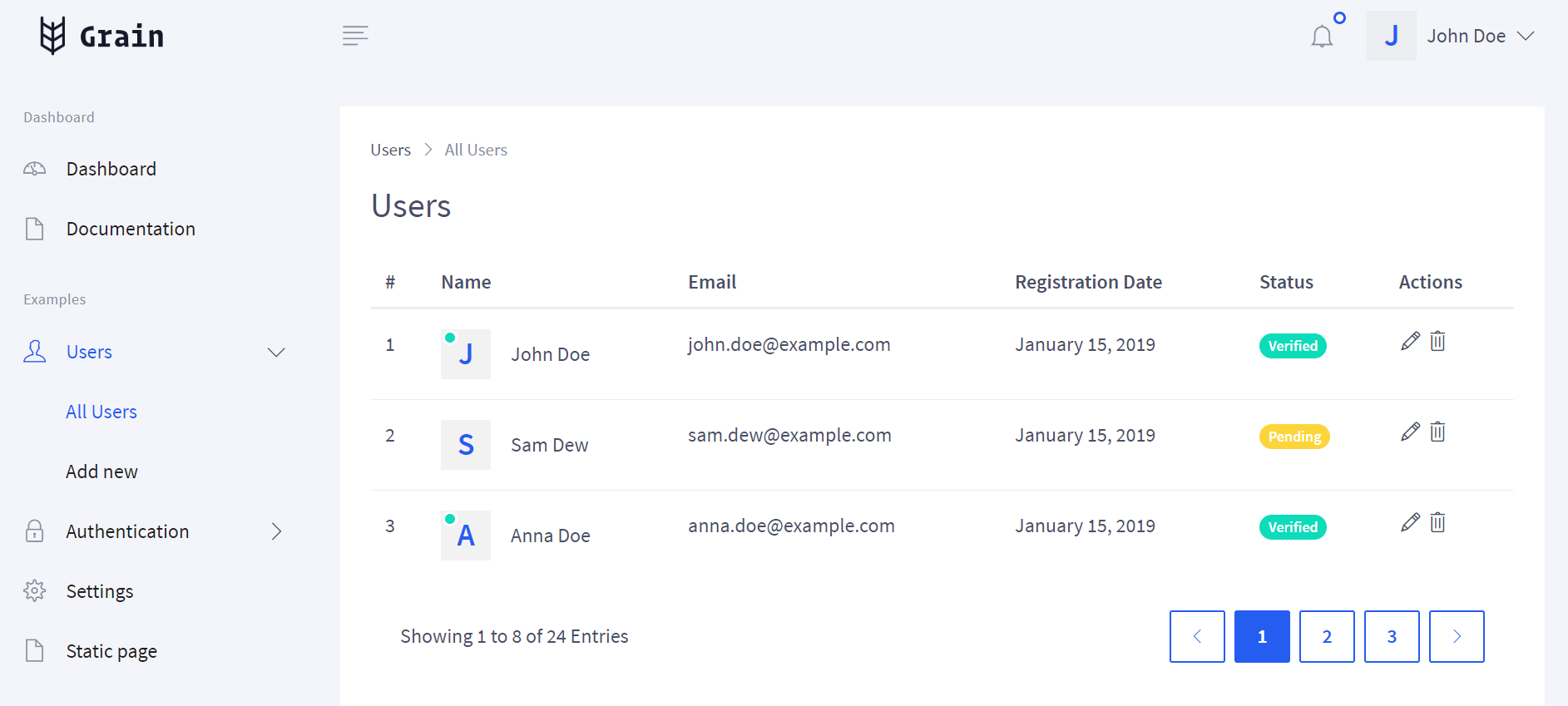This screenshot has width=1568, height=706.
Task: Click the Grain logo icon
Action: click(52, 36)
